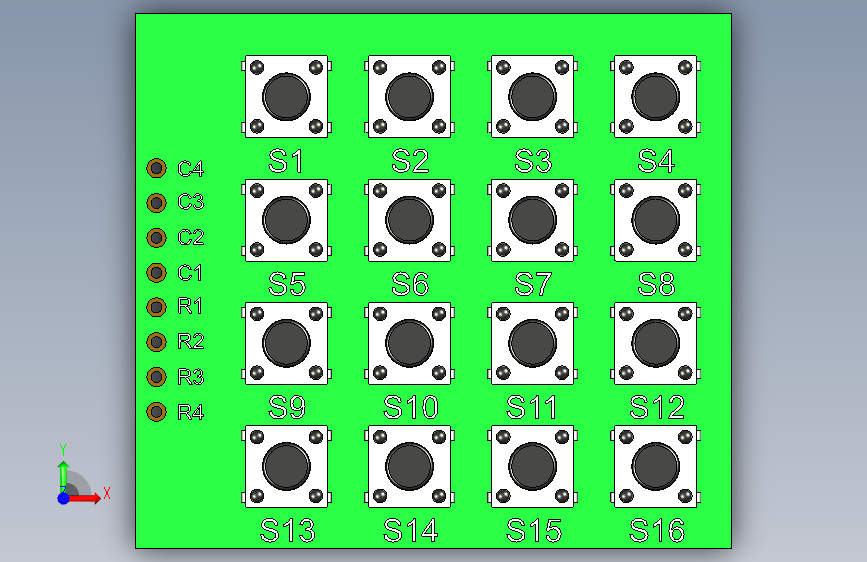867x562 pixels.
Task: Select the S4 push button switch
Action: [x=656, y=97]
